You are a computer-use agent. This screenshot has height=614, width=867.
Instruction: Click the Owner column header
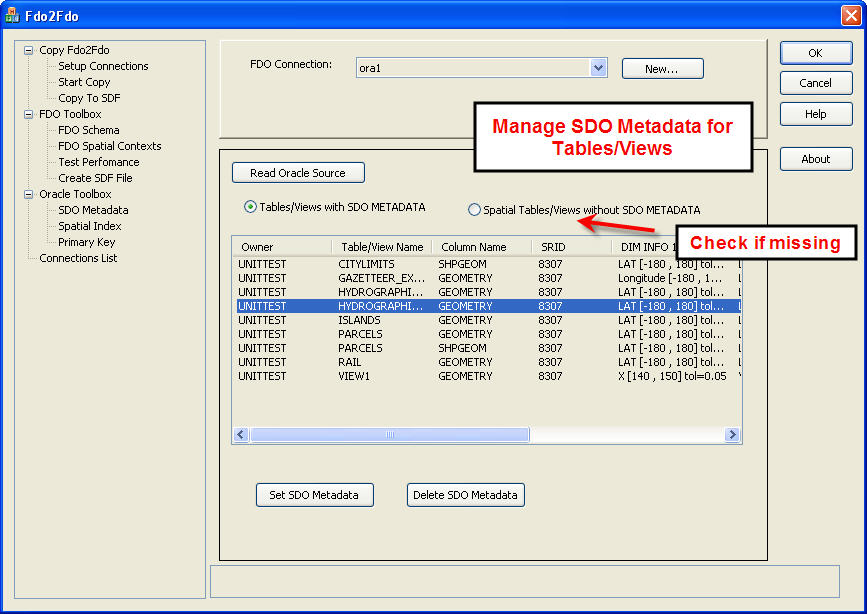tap(282, 247)
